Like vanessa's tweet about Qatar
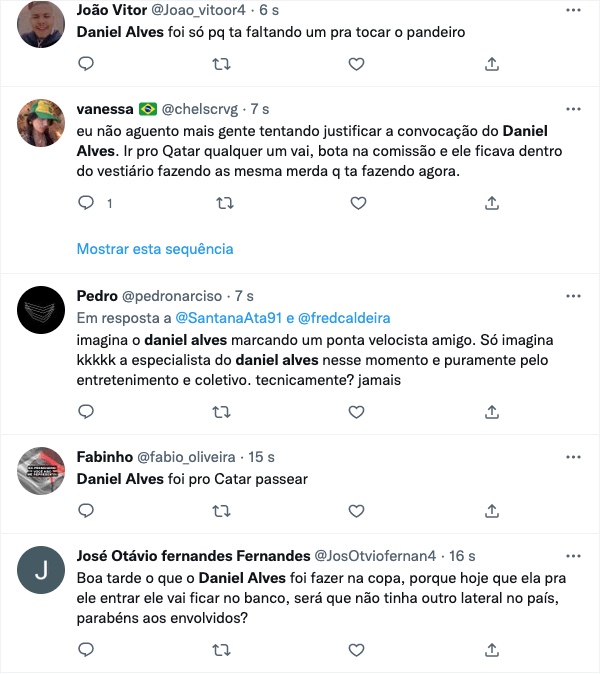This screenshot has height=674, width=604. pyautogui.click(x=356, y=203)
